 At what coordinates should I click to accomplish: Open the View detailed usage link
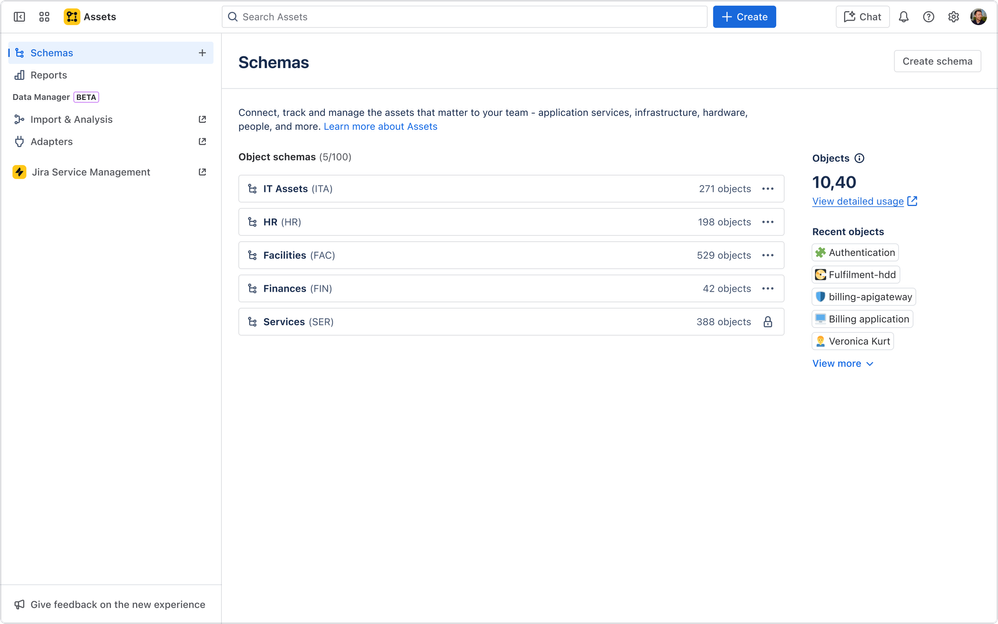[857, 201]
